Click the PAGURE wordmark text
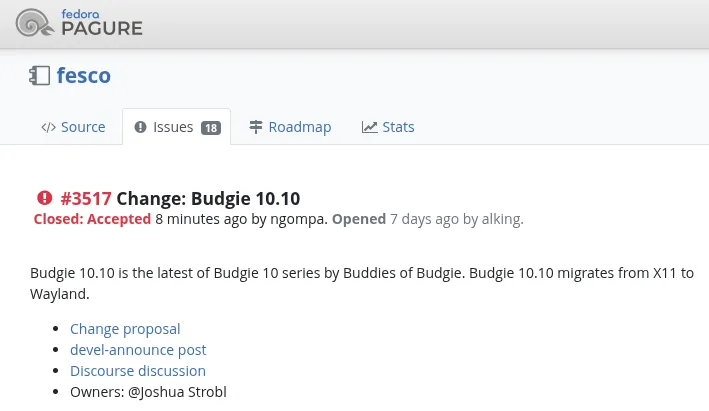This screenshot has width=709, height=411. [x=102, y=28]
